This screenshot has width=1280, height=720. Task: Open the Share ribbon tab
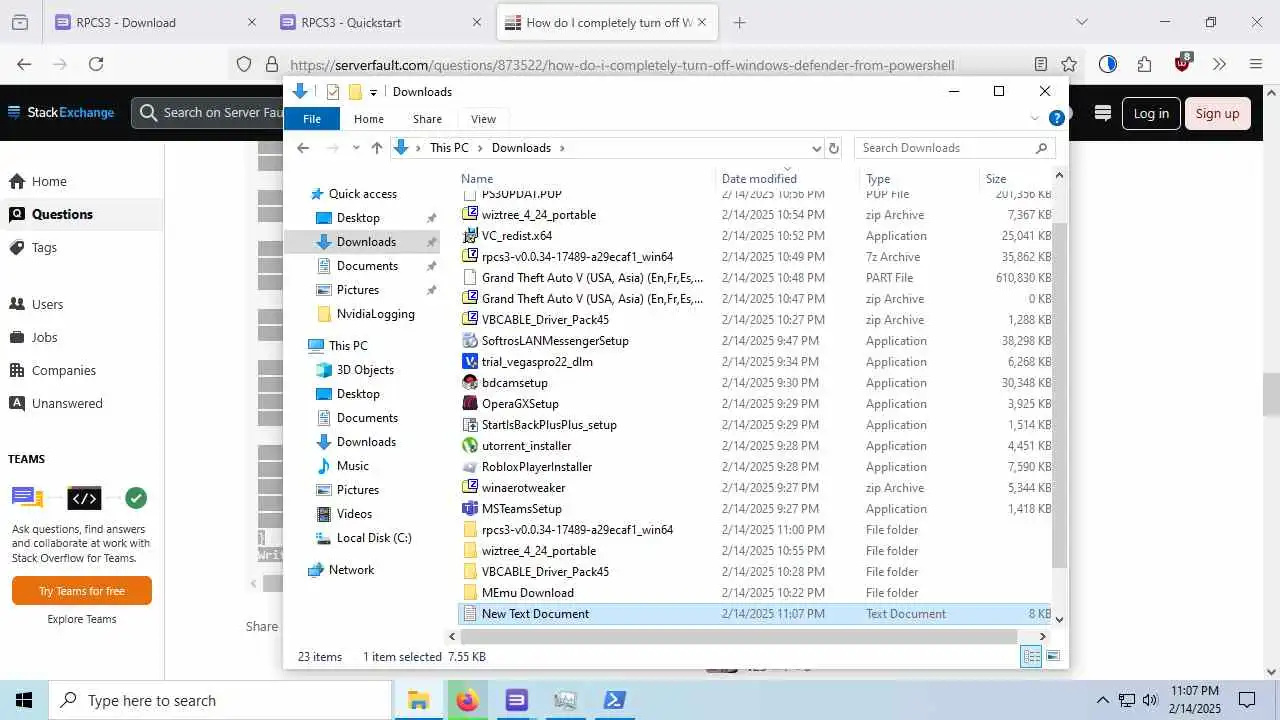(427, 119)
